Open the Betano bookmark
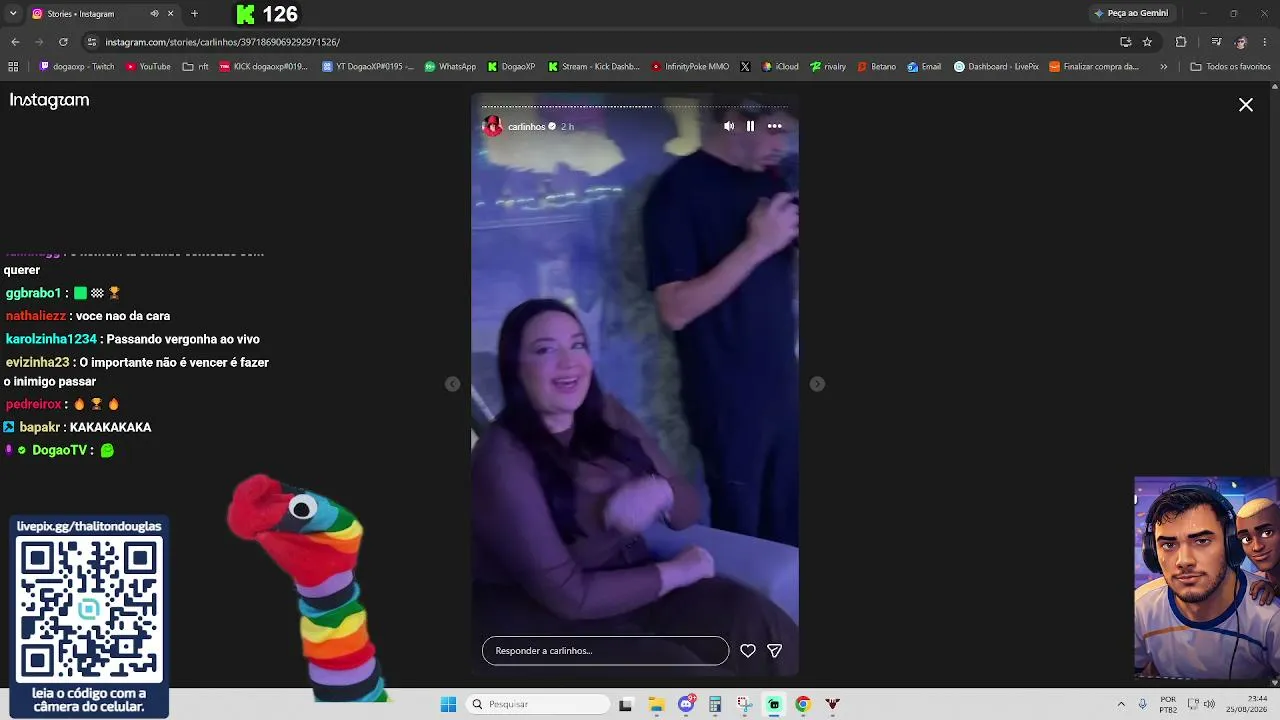Viewport: 1280px width, 720px height. click(x=877, y=67)
